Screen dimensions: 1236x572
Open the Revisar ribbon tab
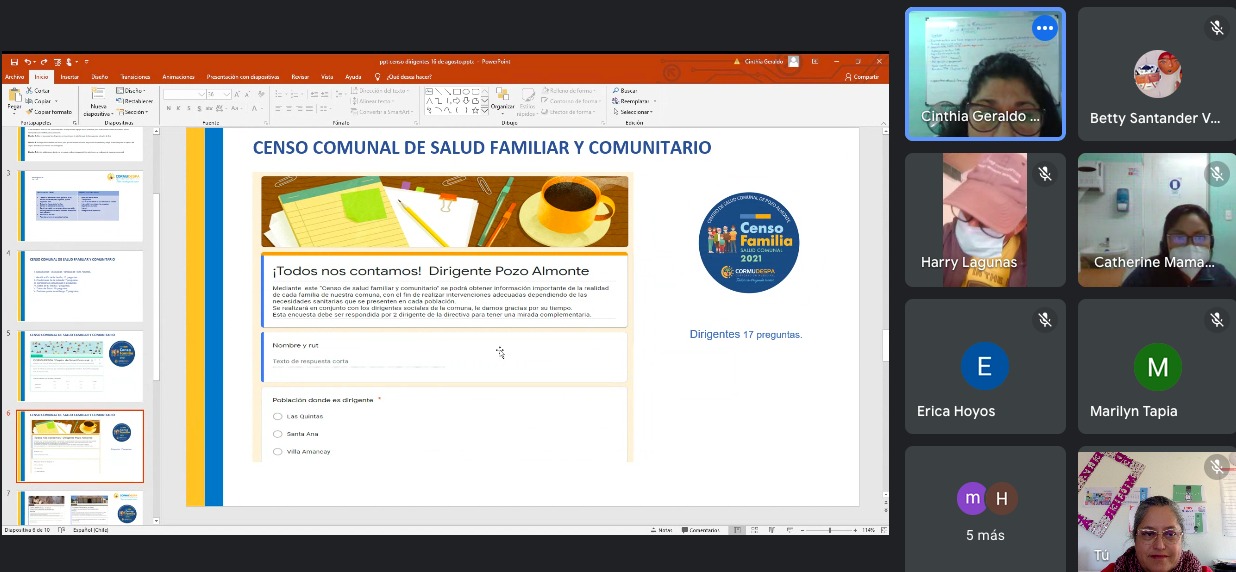click(300, 77)
